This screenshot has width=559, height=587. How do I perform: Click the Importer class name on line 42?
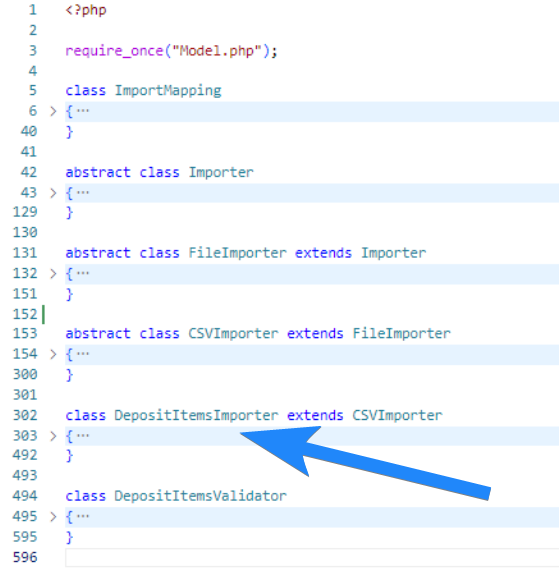pos(221,172)
